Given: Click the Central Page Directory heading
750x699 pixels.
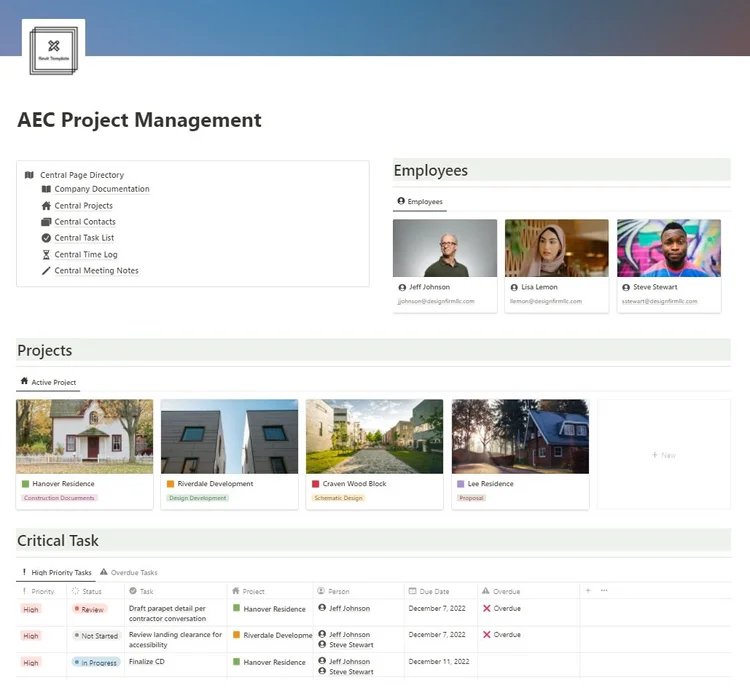Looking at the screenshot, I should click(82, 175).
